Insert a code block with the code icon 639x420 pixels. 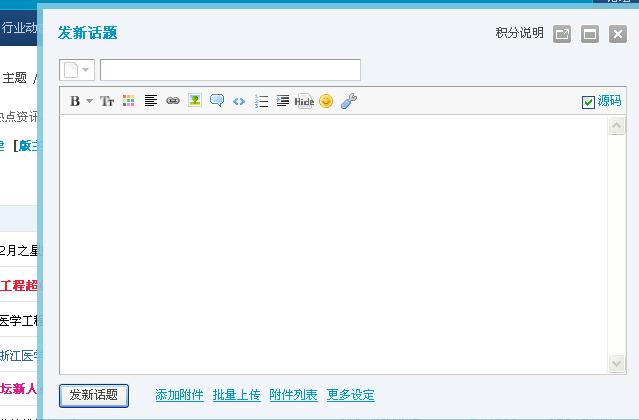[x=239, y=101]
